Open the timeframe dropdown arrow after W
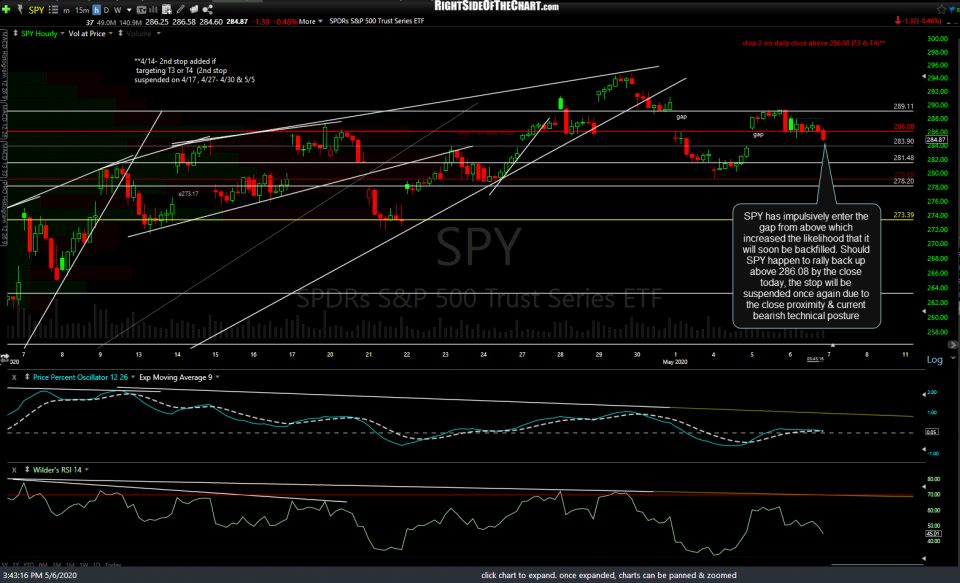This screenshot has height=583, width=960. coord(128,10)
